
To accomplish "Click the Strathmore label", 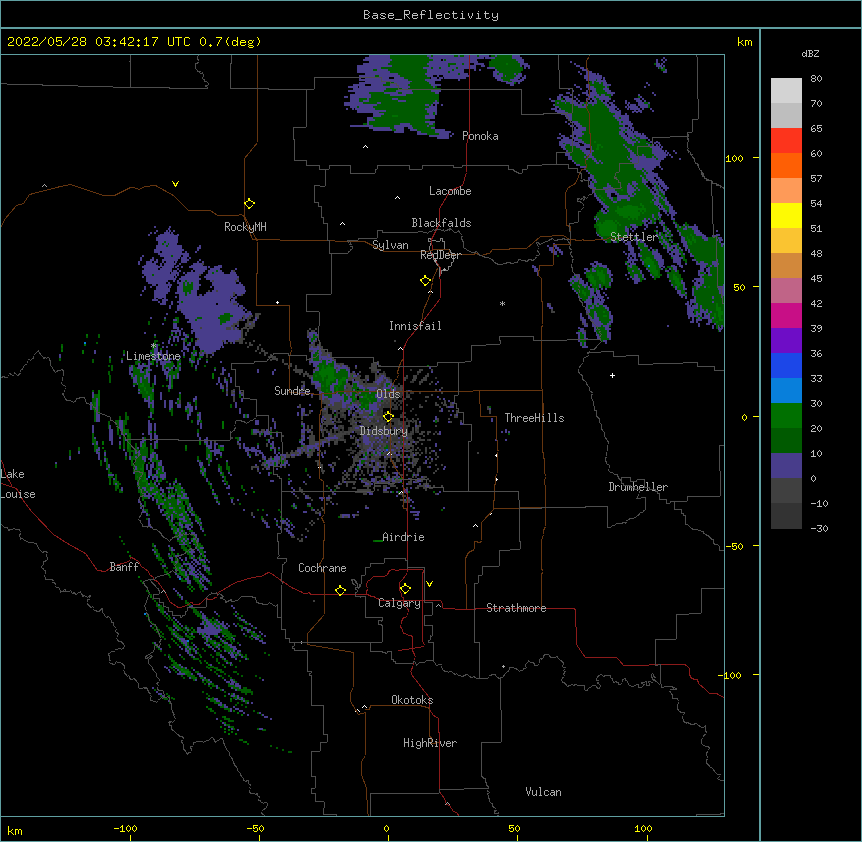I will (x=516, y=608).
